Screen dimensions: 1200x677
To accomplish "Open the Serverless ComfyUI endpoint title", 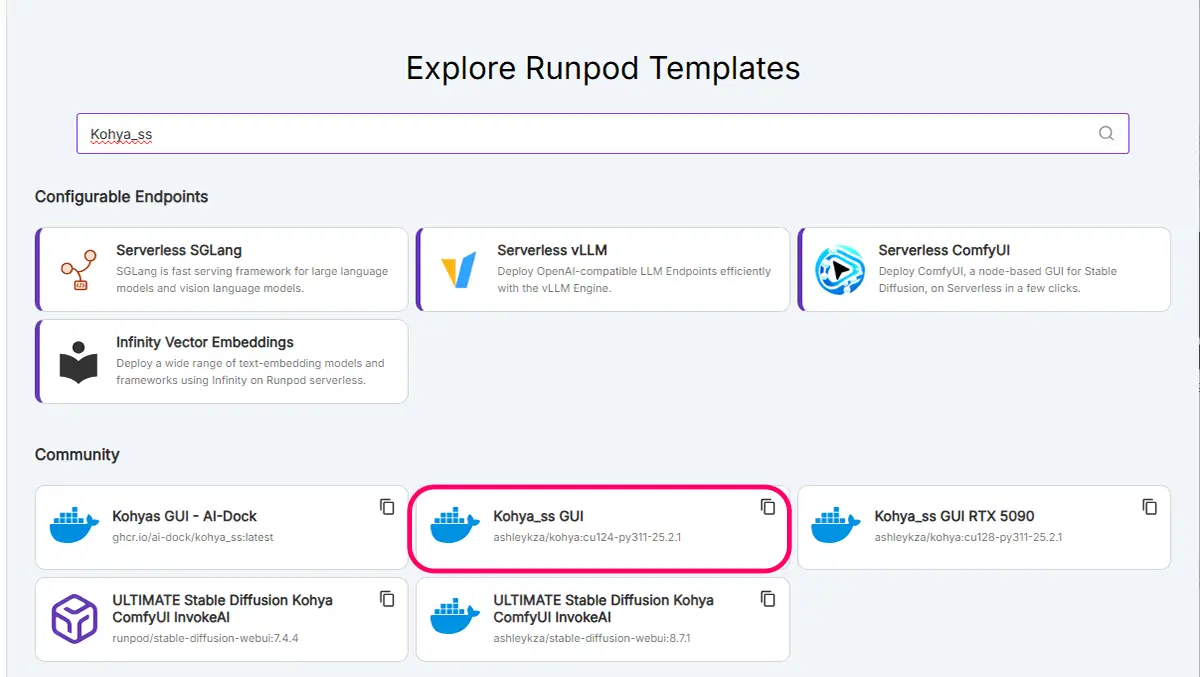I will [x=944, y=250].
